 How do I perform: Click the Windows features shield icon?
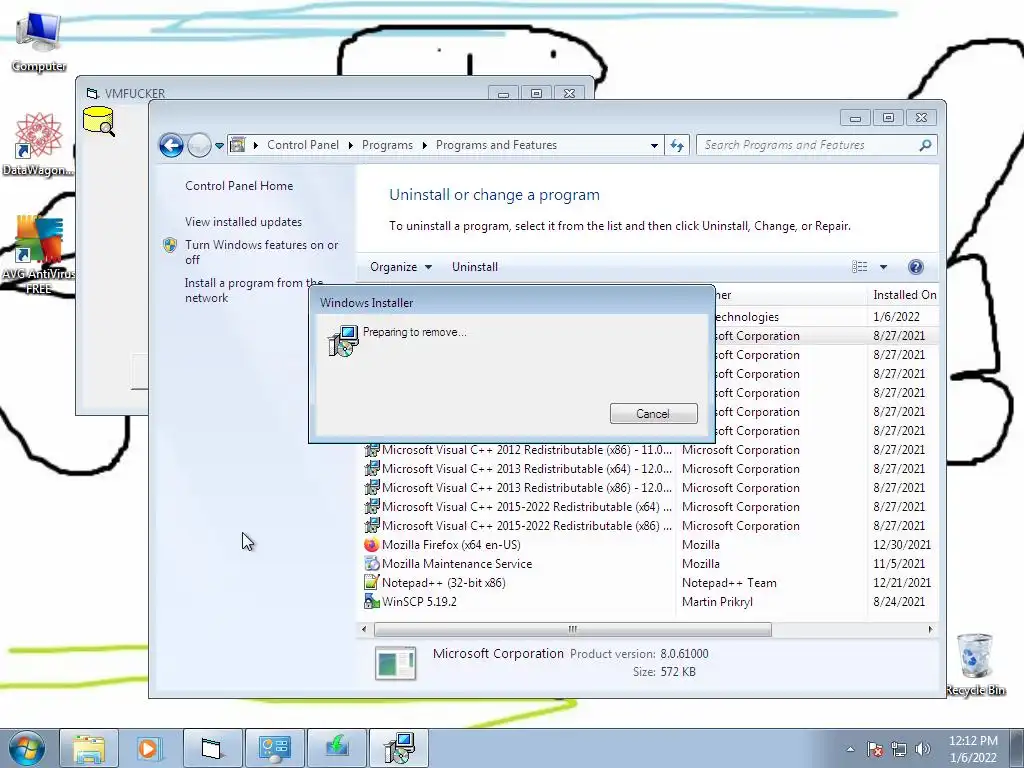[x=170, y=245]
